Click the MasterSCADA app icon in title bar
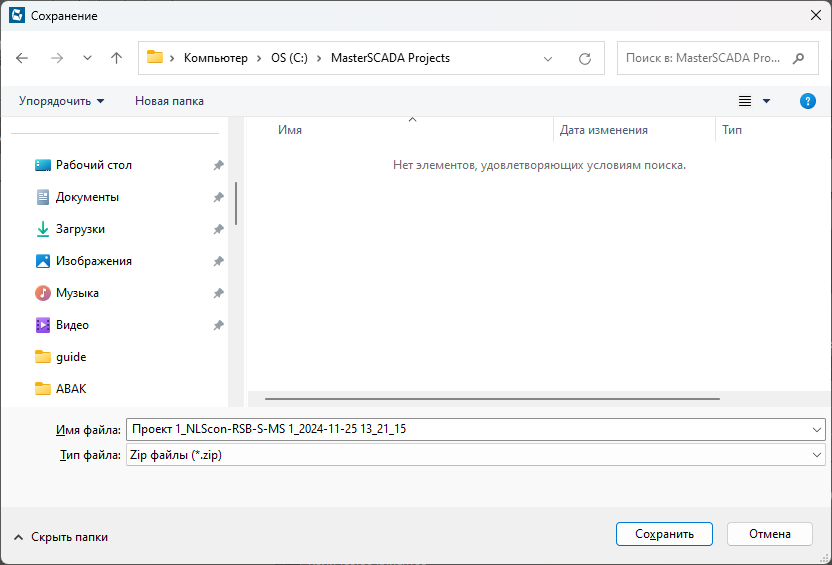The height and width of the screenshot is (565, 832). coord(17,15)
